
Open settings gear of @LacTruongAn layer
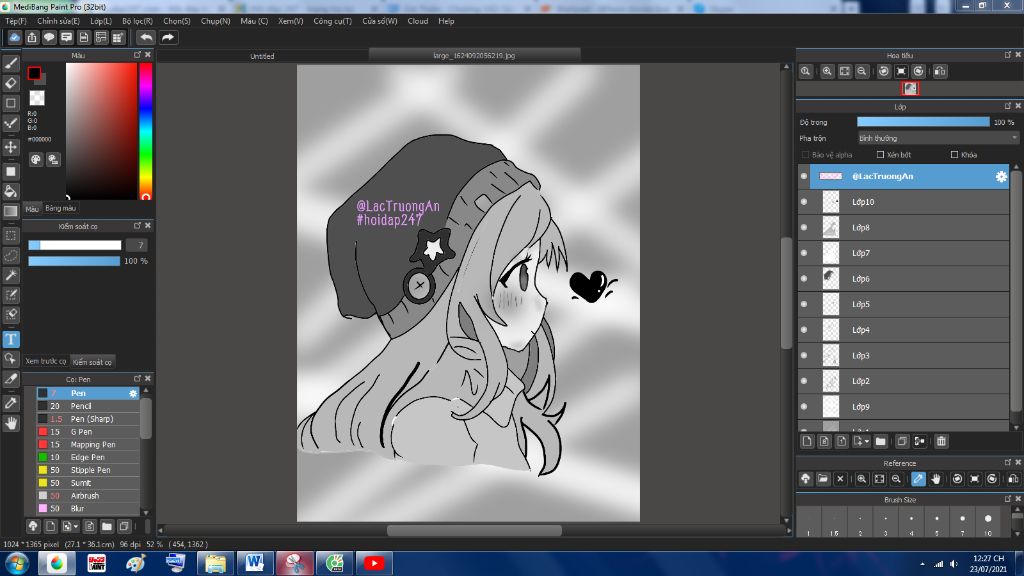1000,176
